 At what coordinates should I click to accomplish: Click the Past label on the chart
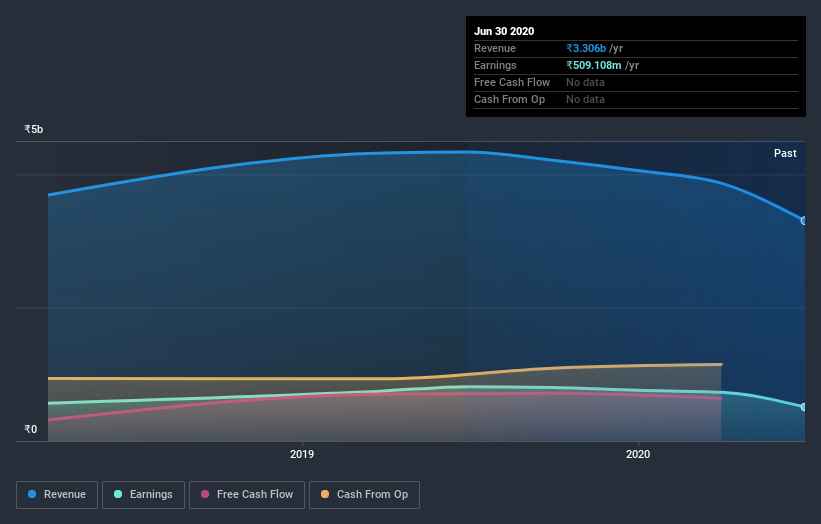point(785,153)
